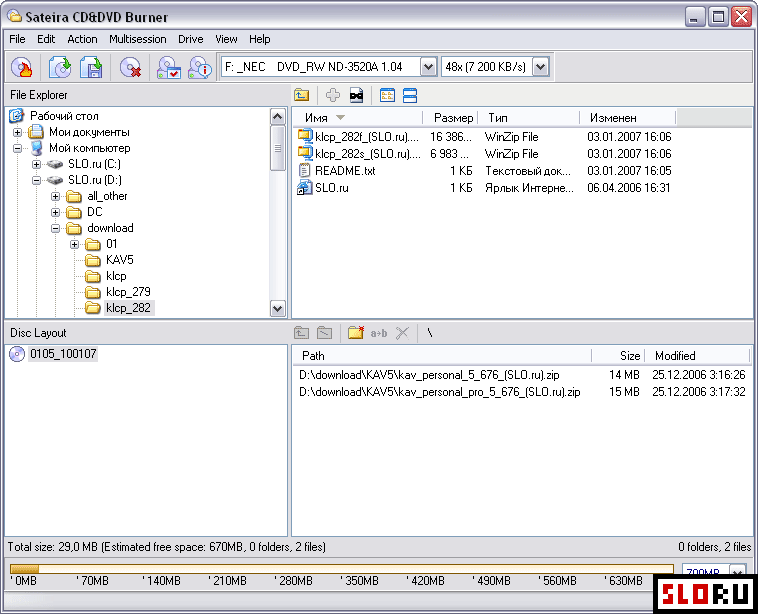Collapse Мой компьютер tree node
758x614 pixels.
(17, 148)
